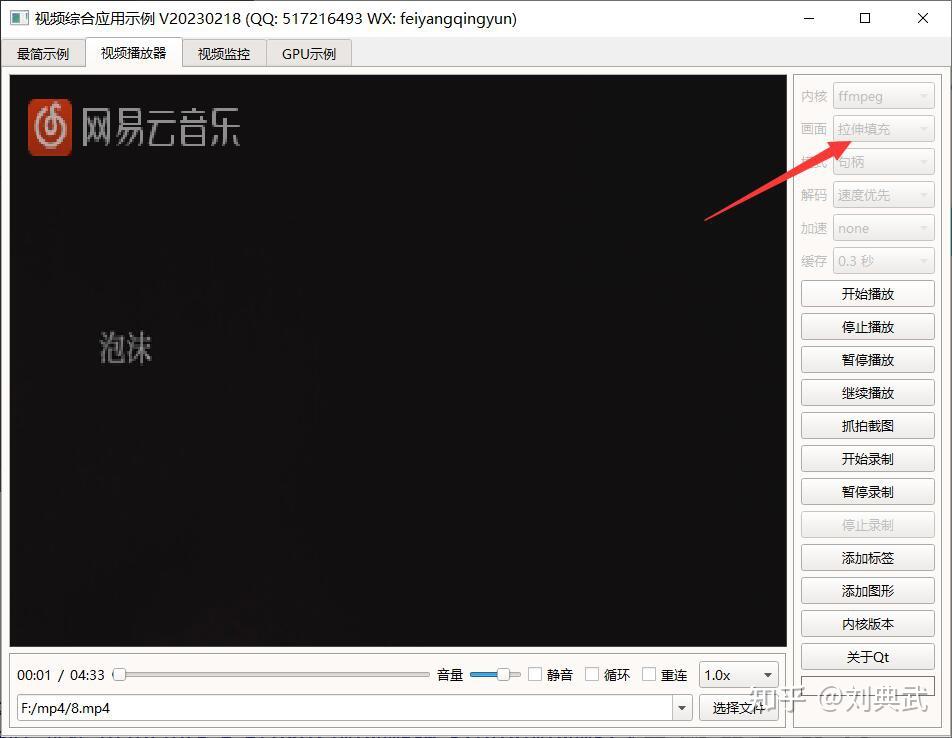Viewport: 952px width, 738px height.
Task: Check the 重连 reconnect option
Action: [x=649, y=674]
